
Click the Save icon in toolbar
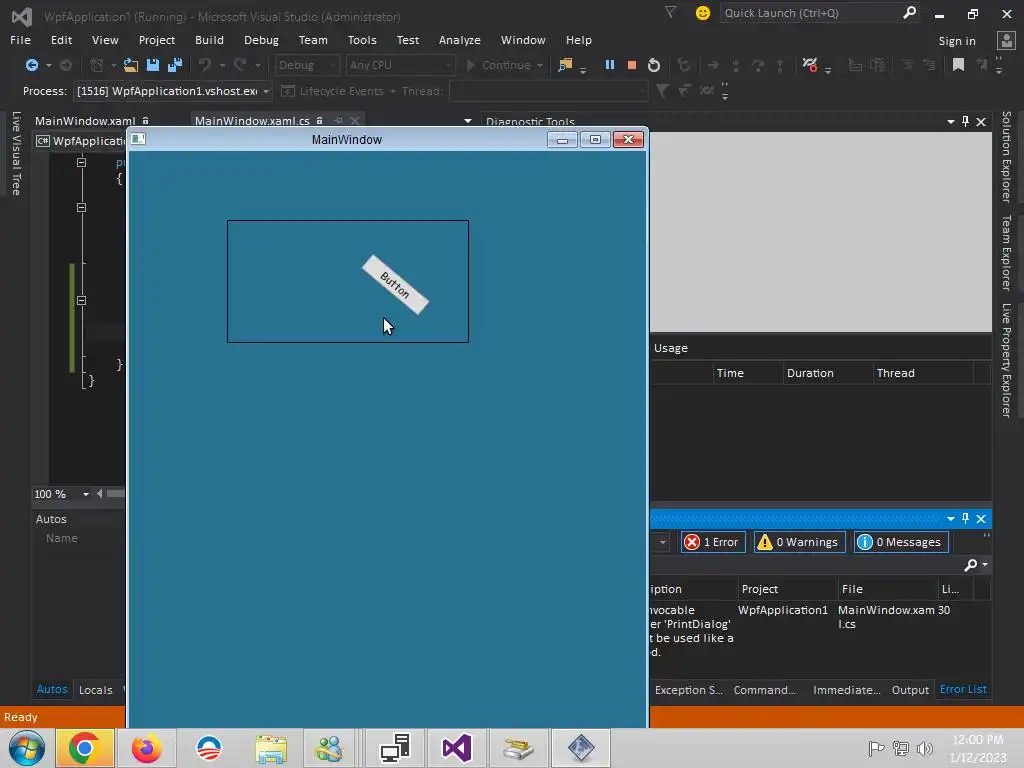153,65
